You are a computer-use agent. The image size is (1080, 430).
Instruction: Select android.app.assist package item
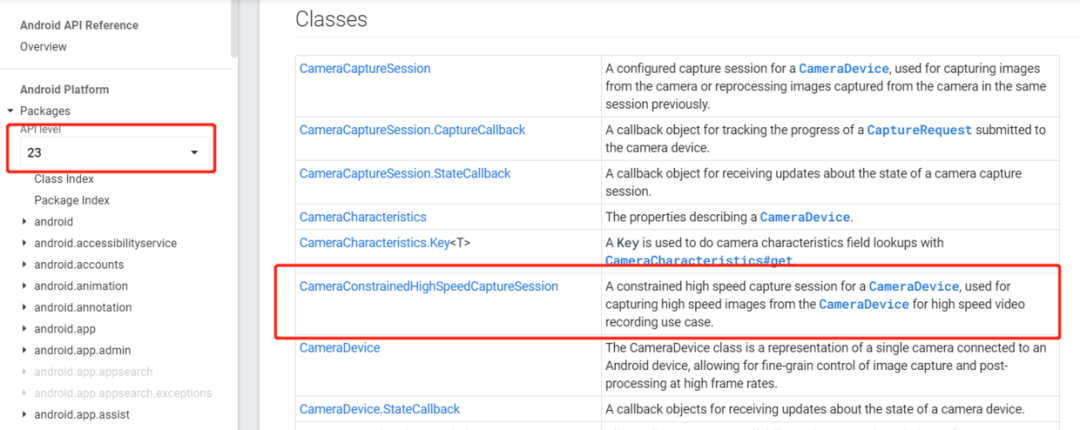coord(82,415)
